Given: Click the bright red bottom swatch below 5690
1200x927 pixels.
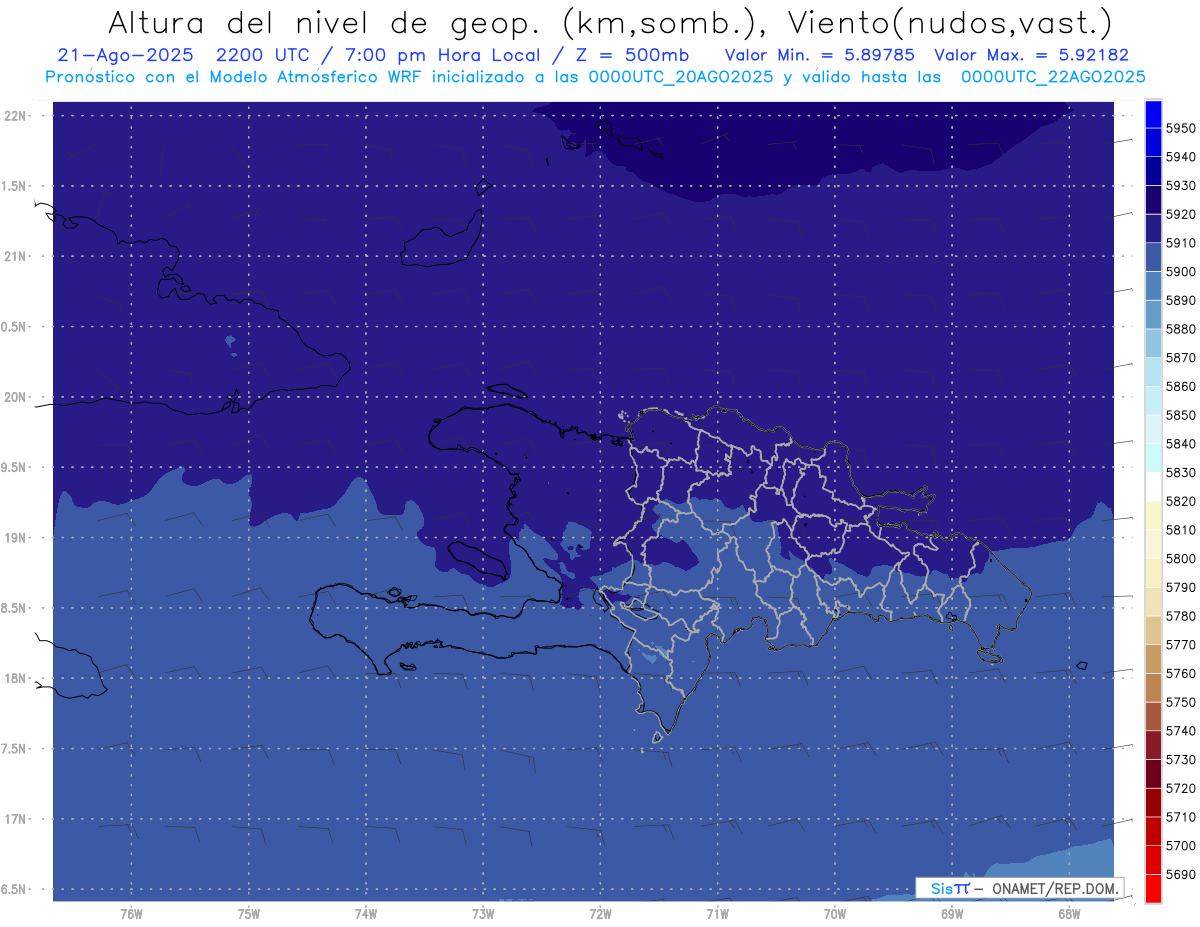Looking at the screenshot, I should tap(1153, 888).
